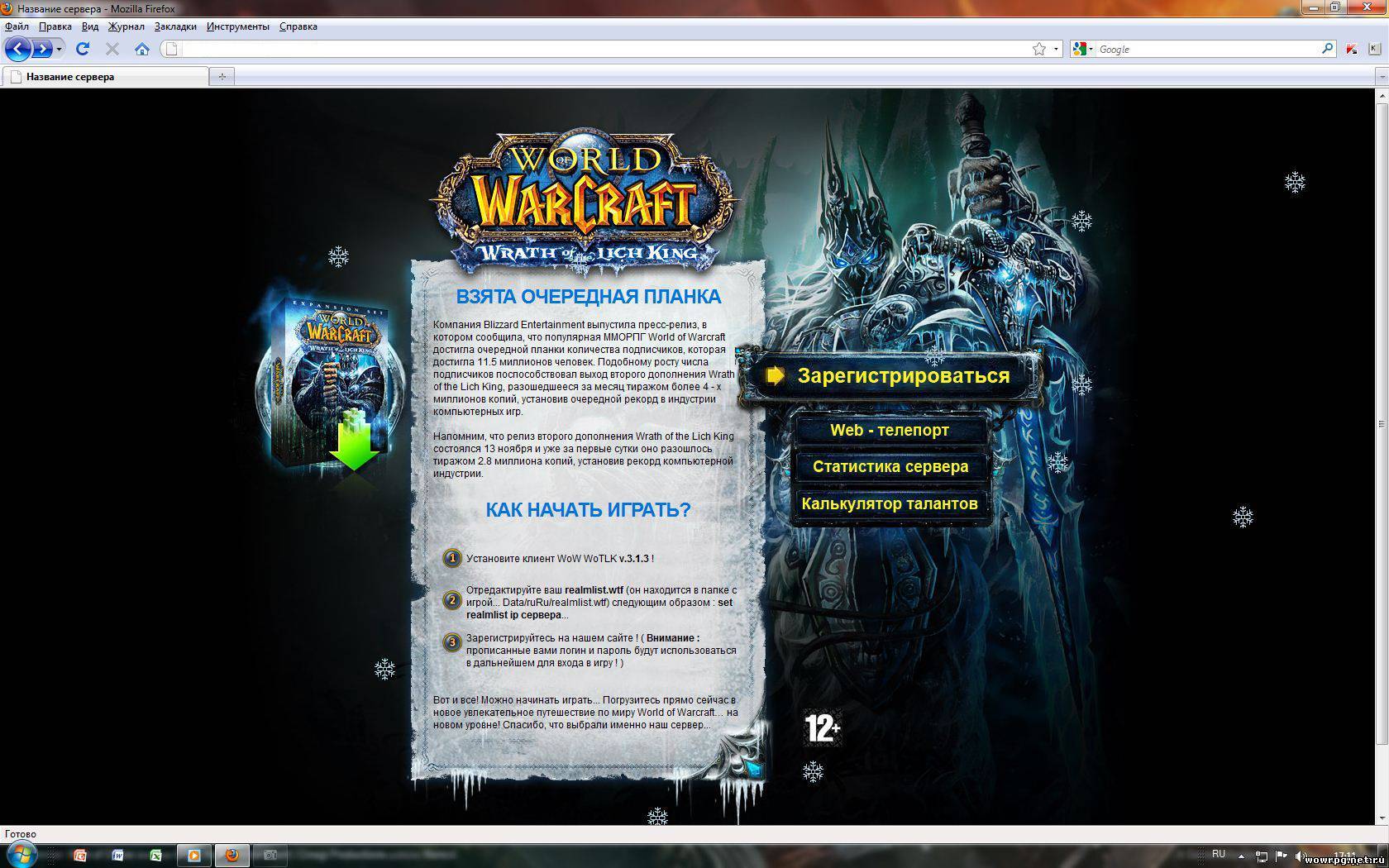The height and width of the screenshot is (868, 1389).
Task: Open the Windows Start orb
Action: pos(21,855)
